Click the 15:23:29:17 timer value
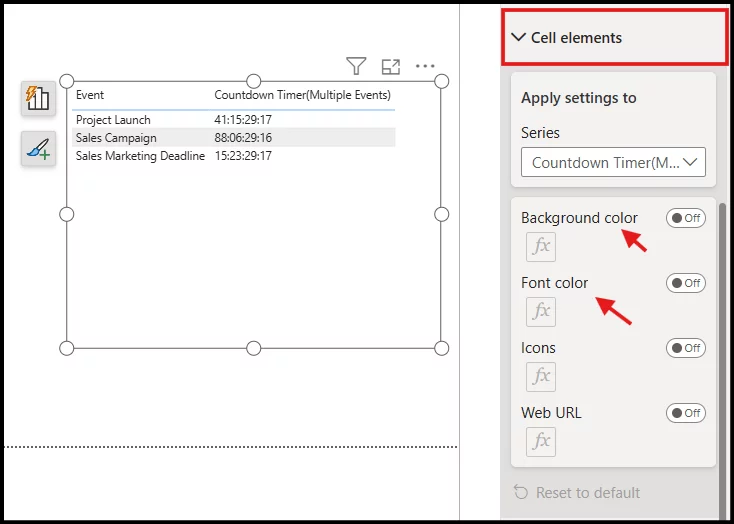The height and width of the screenshot is (524, 734). 243,156
